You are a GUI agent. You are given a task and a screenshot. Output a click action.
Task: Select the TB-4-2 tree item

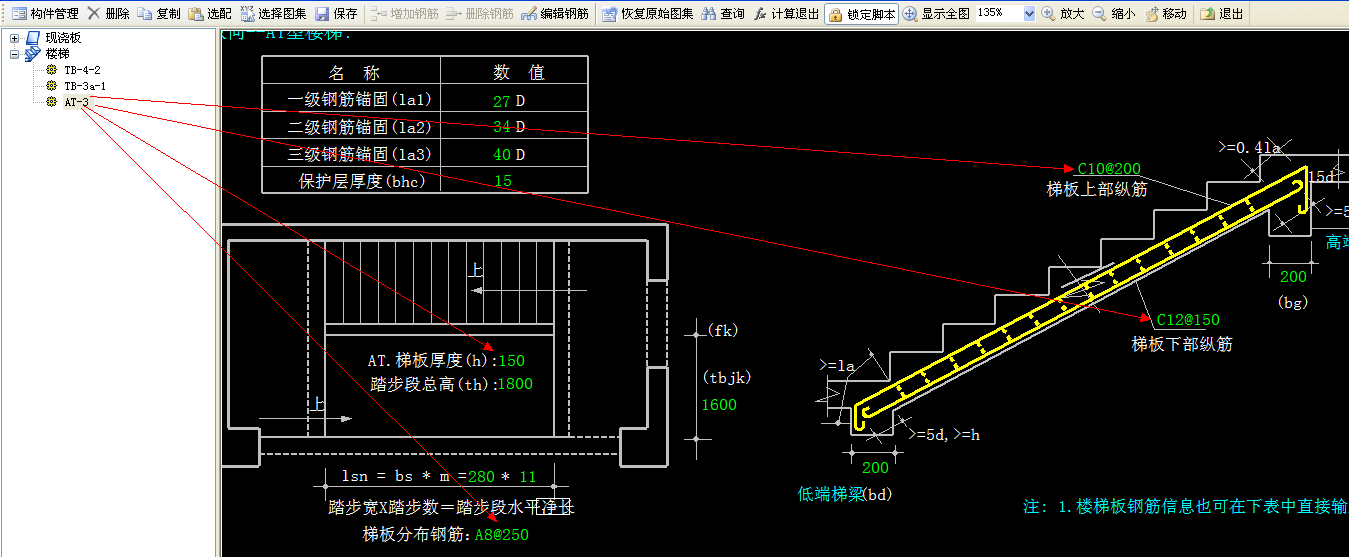click(x=82, y=70)
